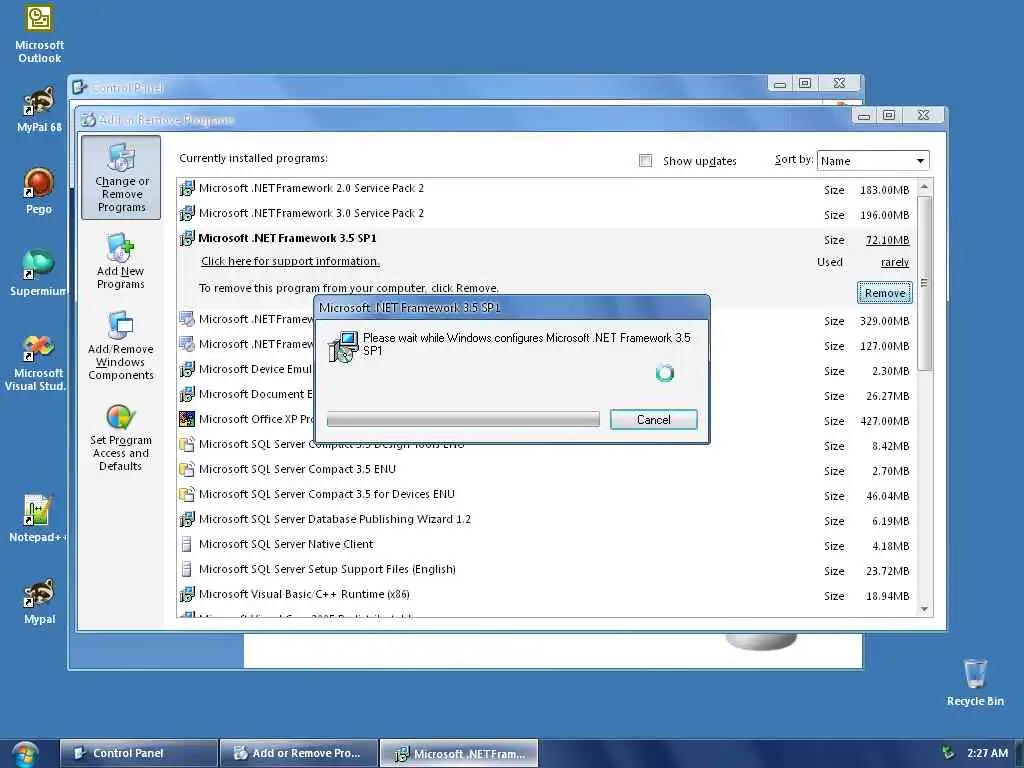Open Click here for support information link
The image size is (1024, 768).
(290, 261)
